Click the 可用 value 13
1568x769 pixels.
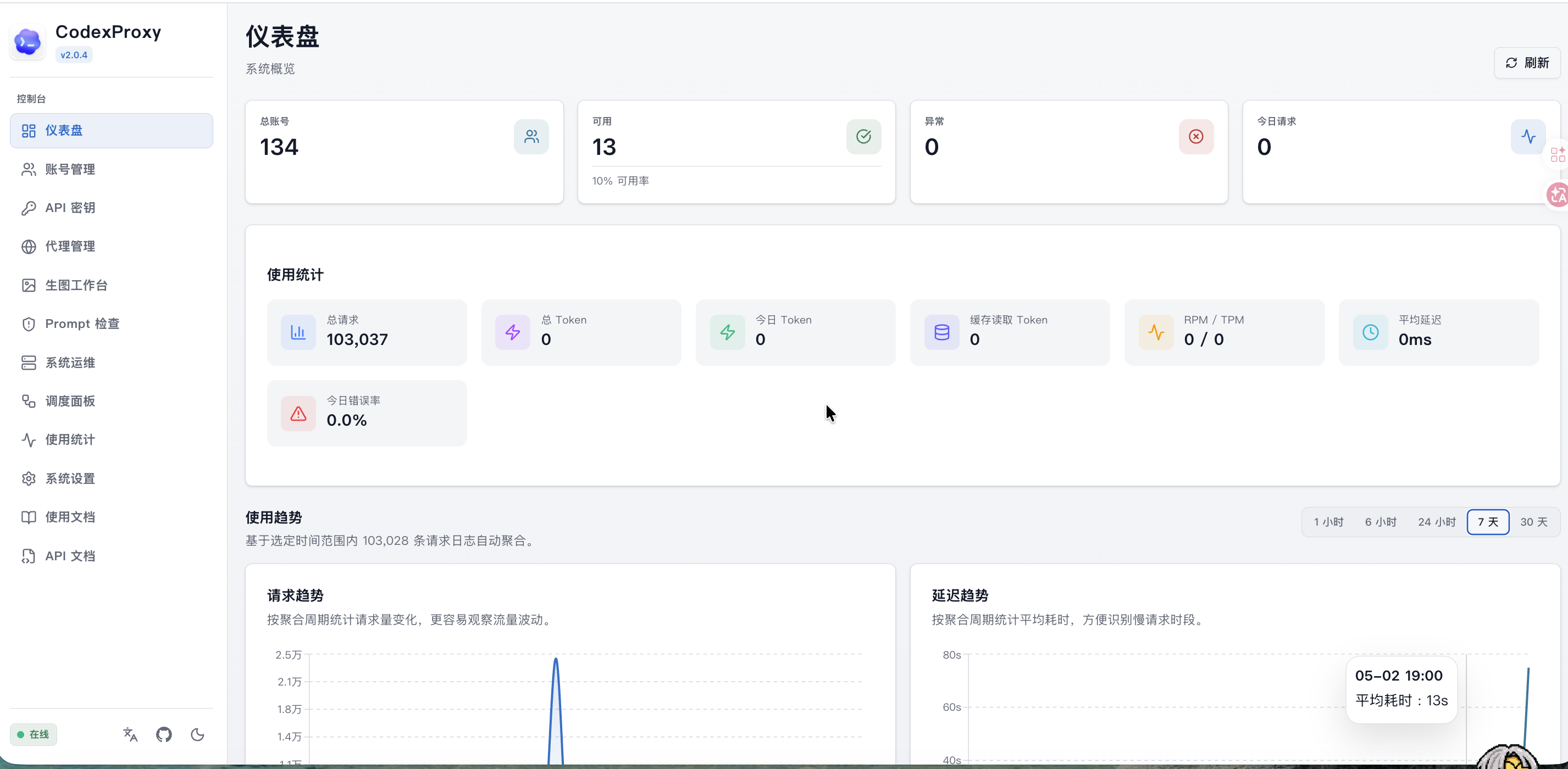(x=605, y=147)
